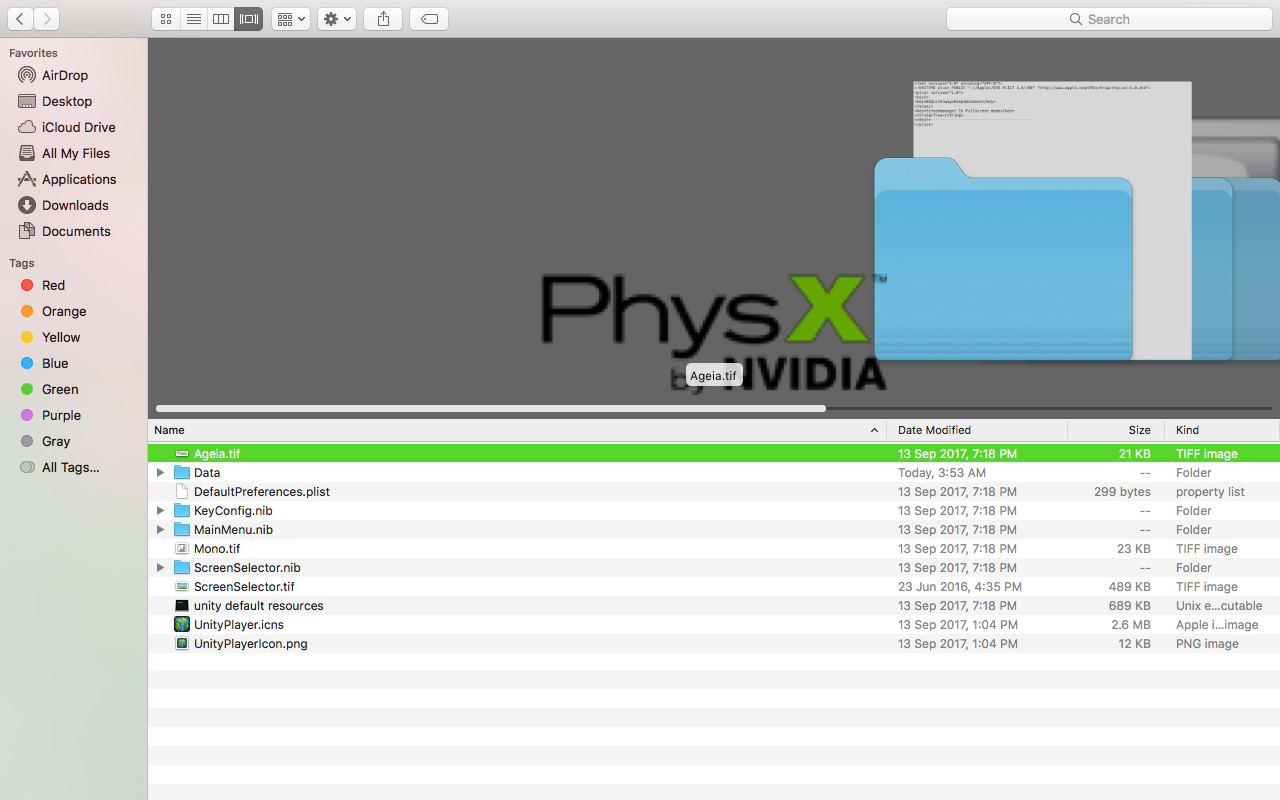Expand the ScreenSelector.nib disclosure triangle

click(x=160, y=568)
